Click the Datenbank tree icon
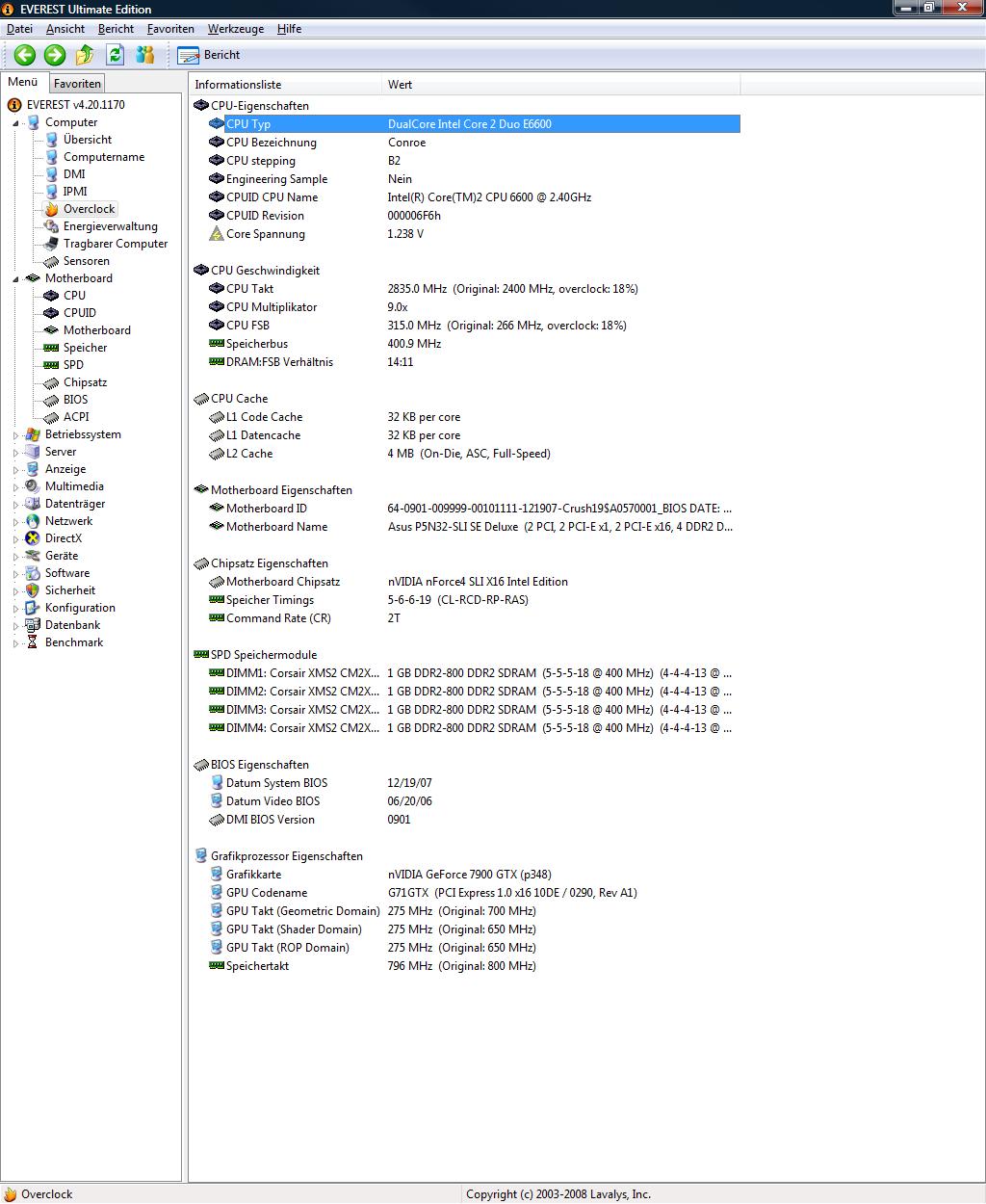The width and height of the screenshot is (986, 1204). tap(33, 625)
